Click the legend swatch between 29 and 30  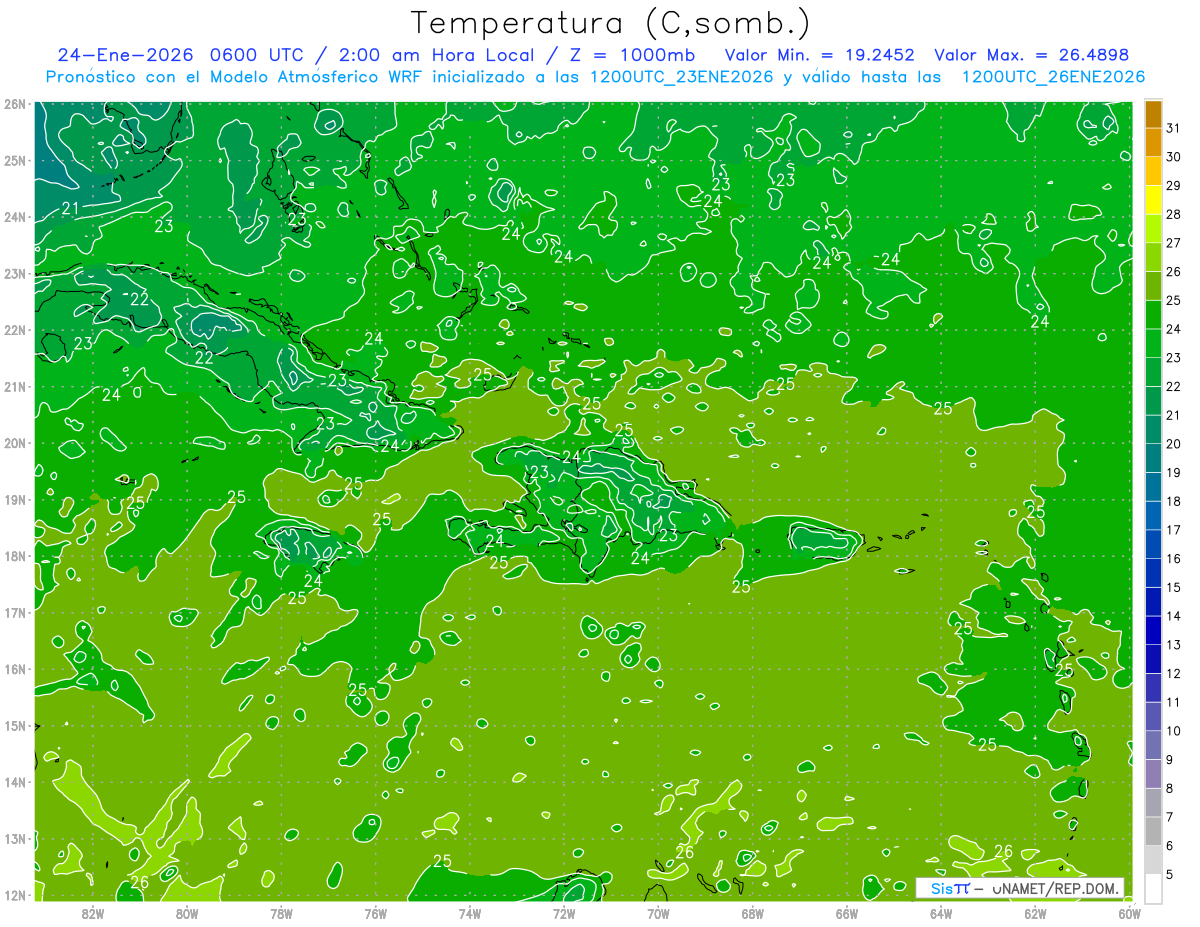click(1153, 172)
